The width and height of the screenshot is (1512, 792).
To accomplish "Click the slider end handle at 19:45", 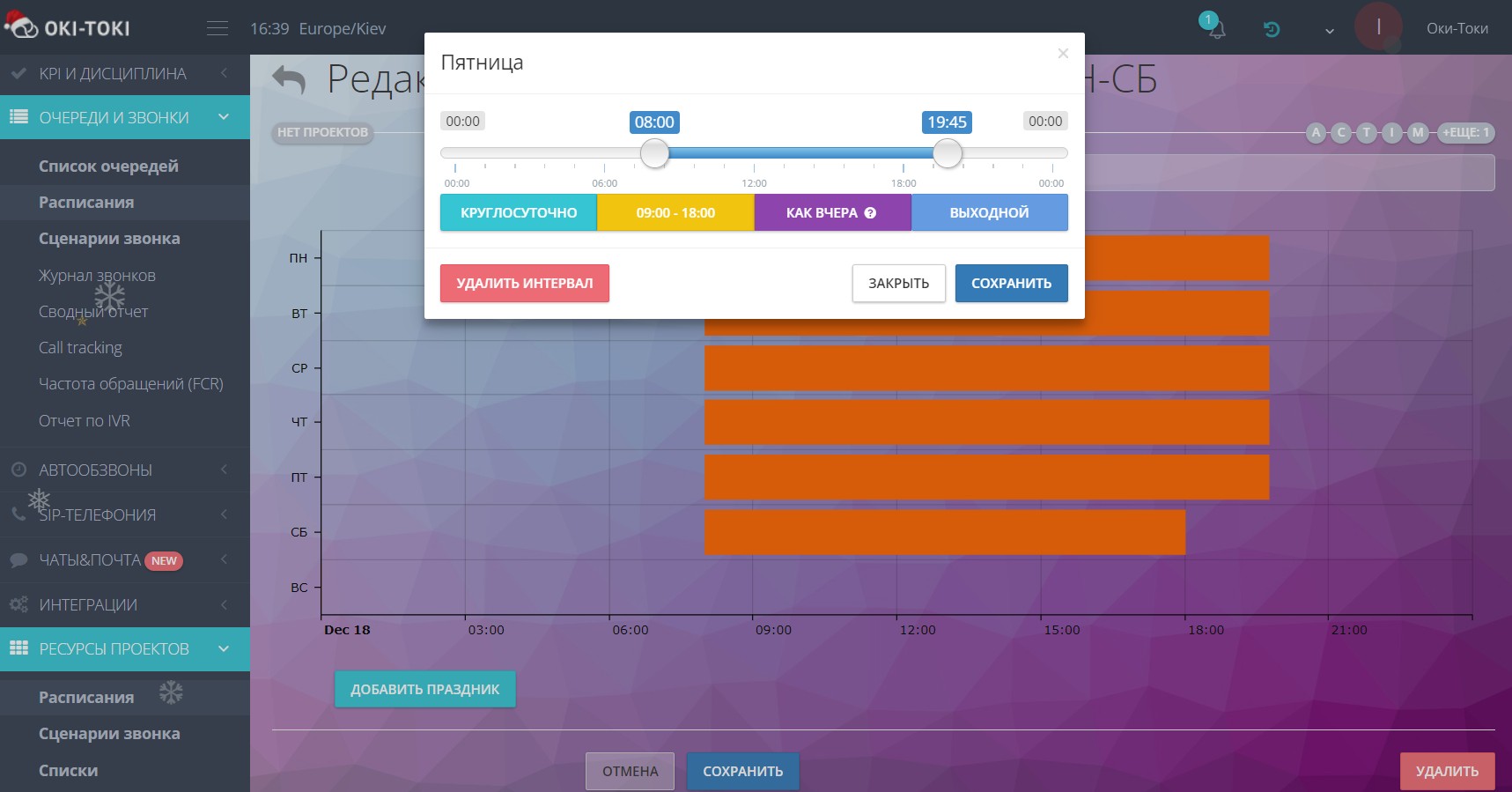I will click(x=948, y=153).
